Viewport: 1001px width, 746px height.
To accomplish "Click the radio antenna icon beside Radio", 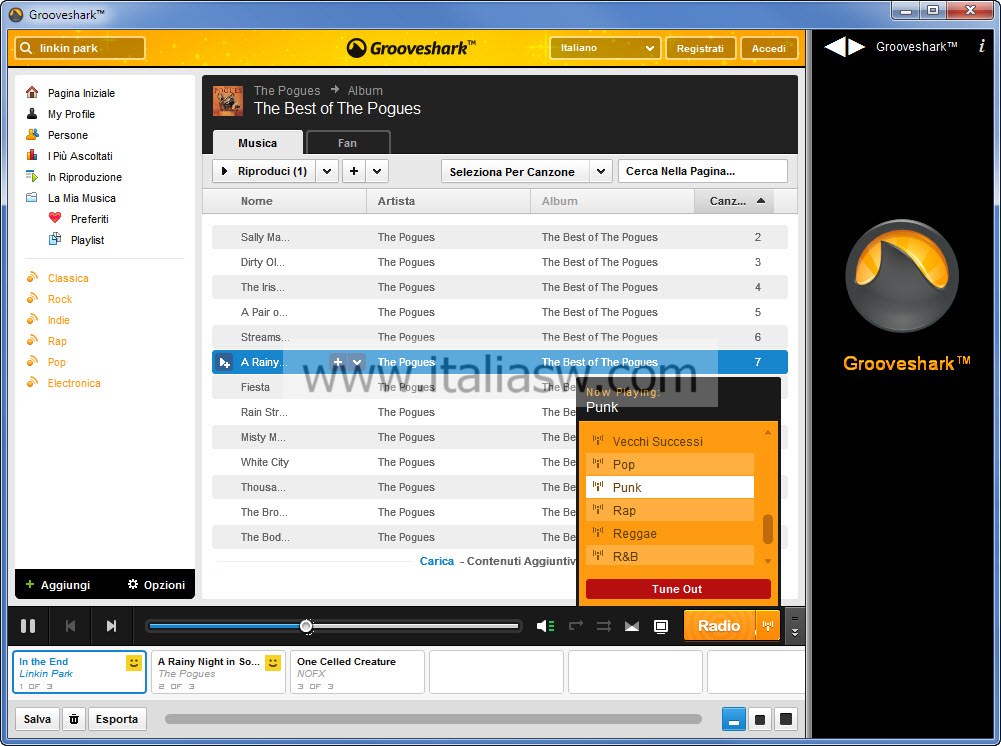I will pyautogui.click(x=768, y=626).
